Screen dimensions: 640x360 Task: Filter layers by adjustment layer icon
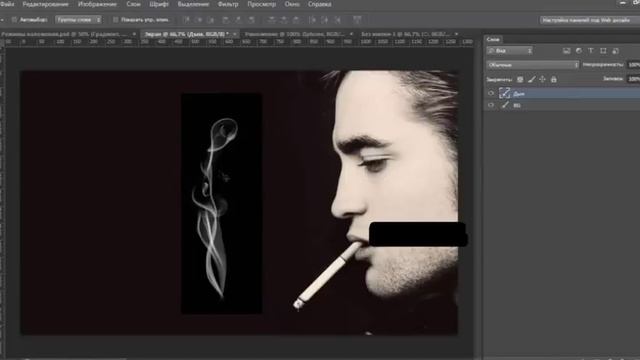(x=579, y=51)
